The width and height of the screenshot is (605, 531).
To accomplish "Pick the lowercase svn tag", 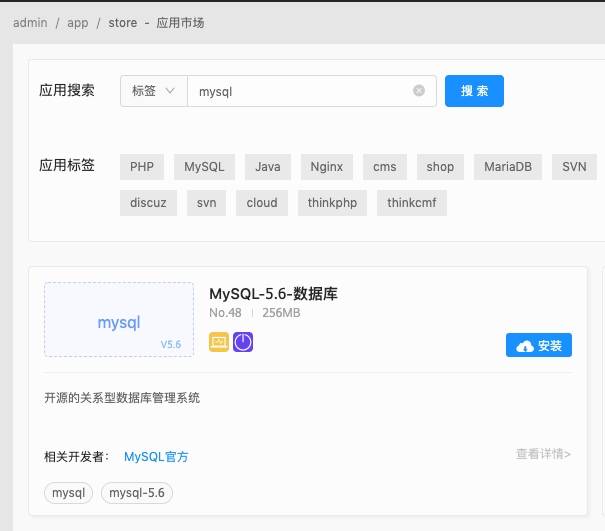I will pyautogui.click(x=206, y=203).
